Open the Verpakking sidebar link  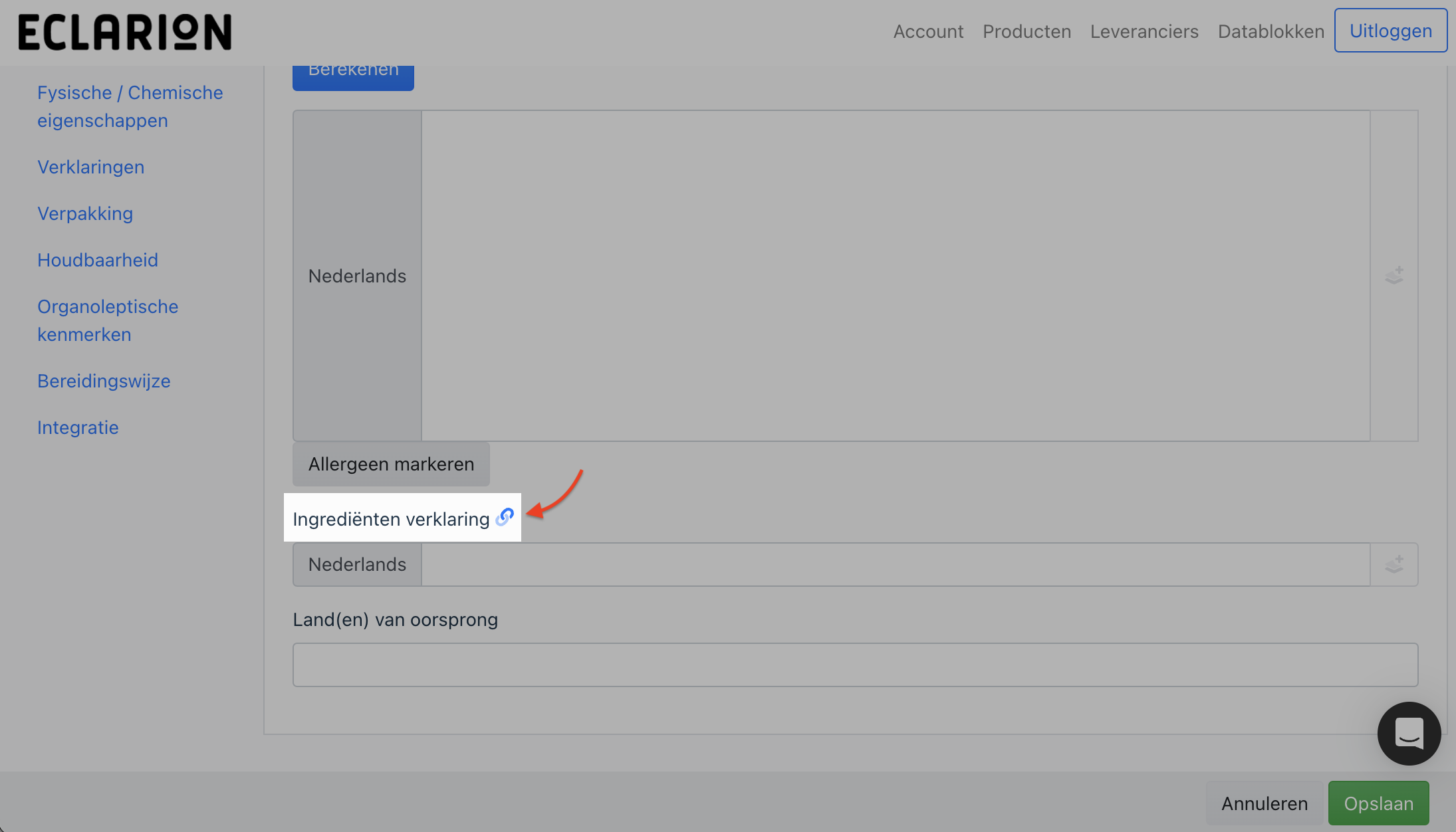tap(85, 213)
